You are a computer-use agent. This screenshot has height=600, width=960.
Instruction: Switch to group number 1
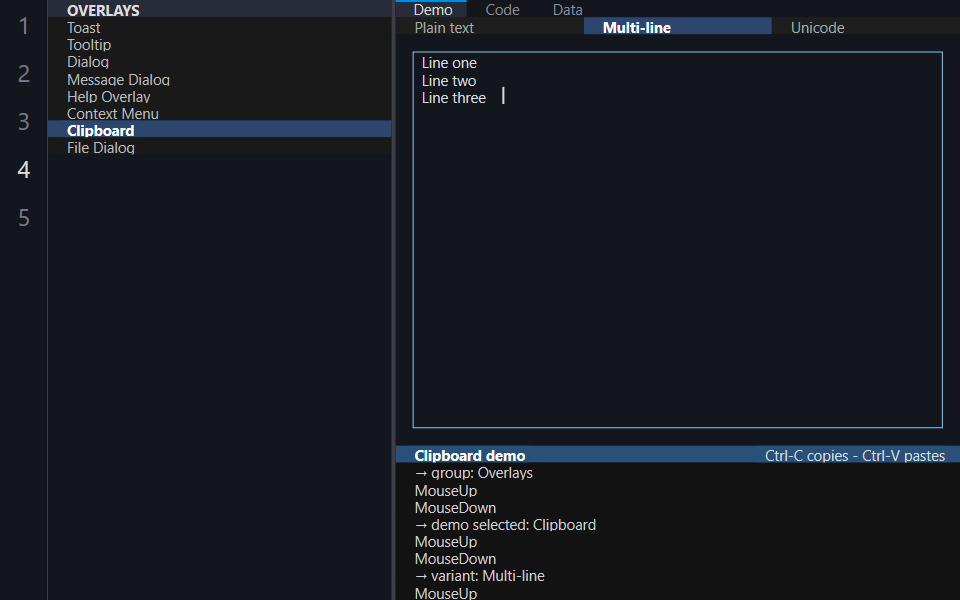click(24, 26)
